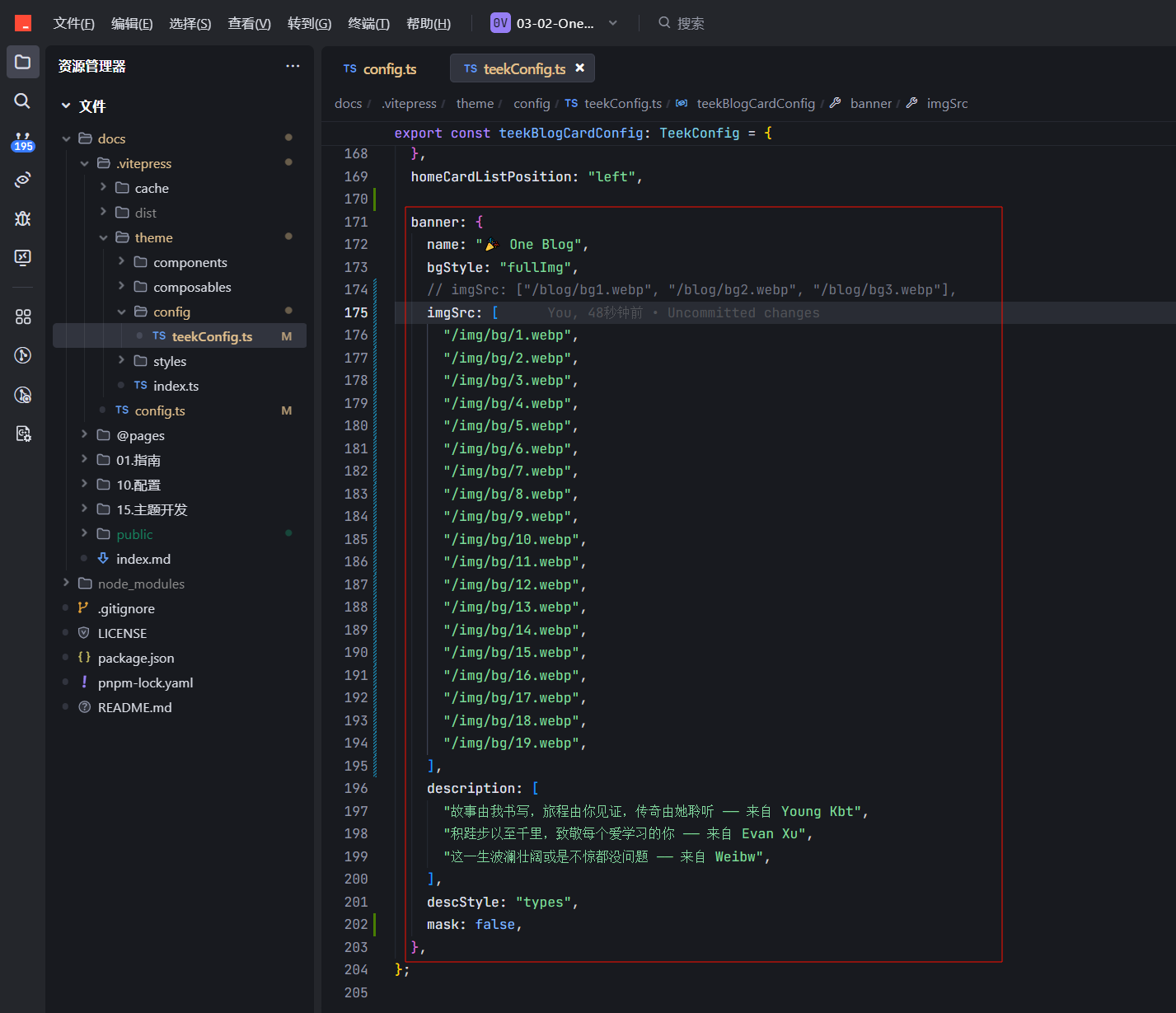Click the homeCardListPosition line in editor
1176x1013 pixels.
click(527, 176)
